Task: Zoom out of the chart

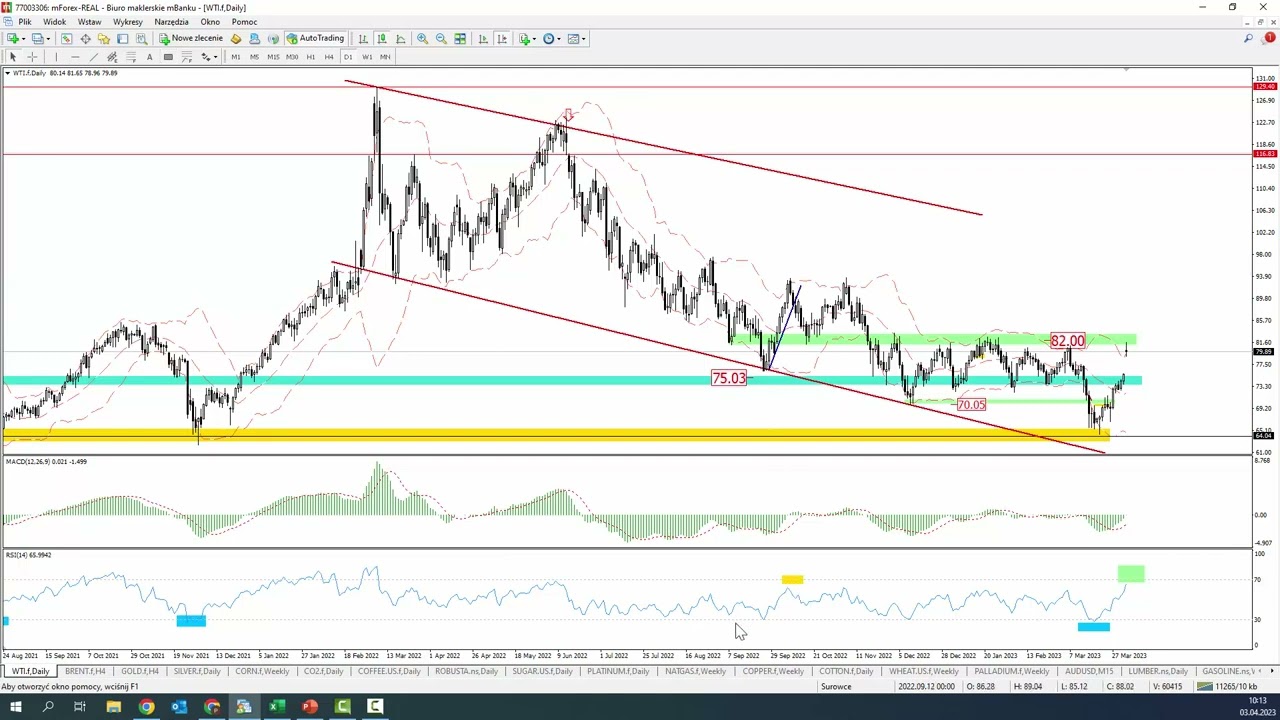Action: coord(441,38)
